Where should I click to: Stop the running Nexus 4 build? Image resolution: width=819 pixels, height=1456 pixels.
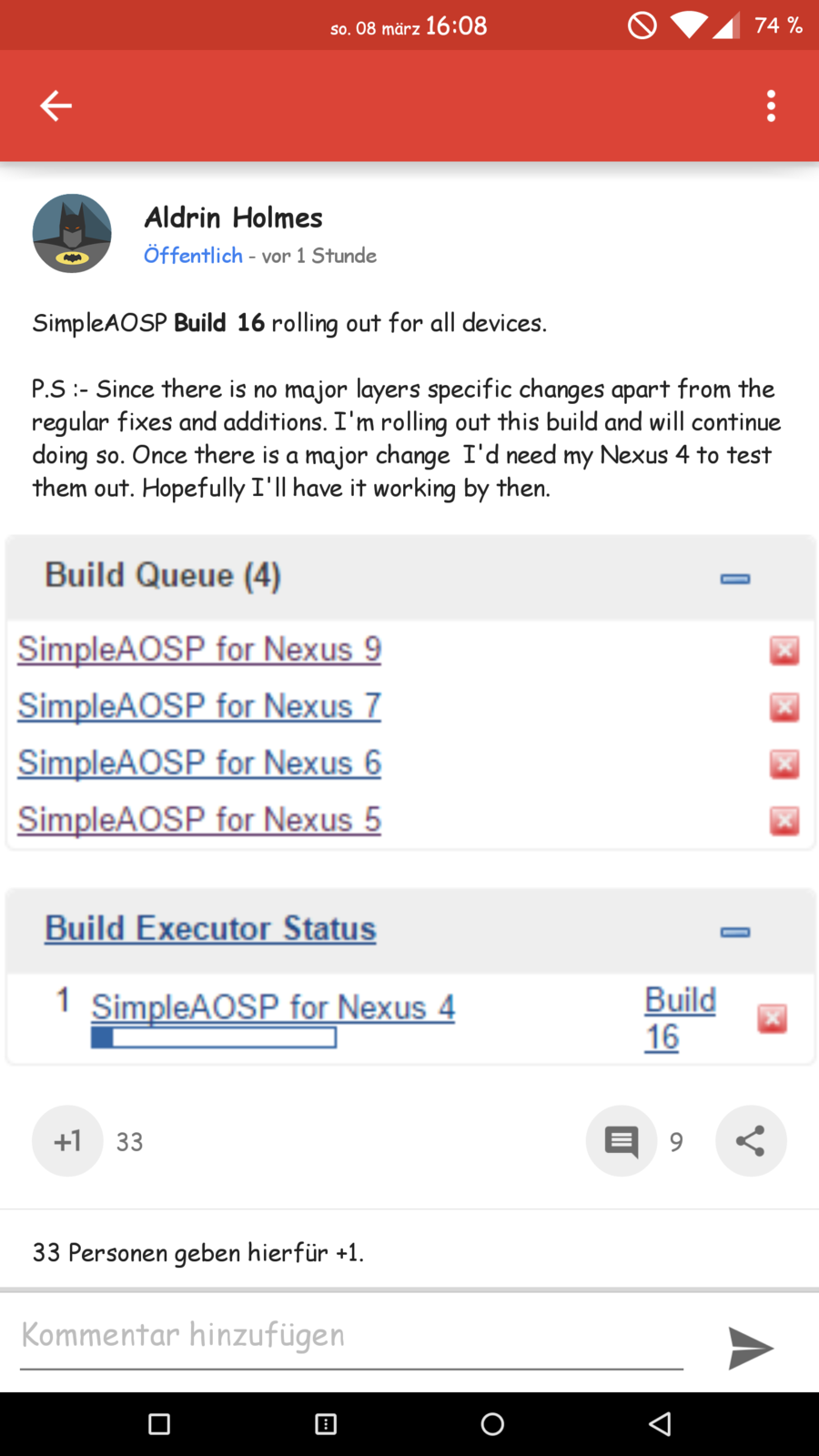click(772, 1018)
